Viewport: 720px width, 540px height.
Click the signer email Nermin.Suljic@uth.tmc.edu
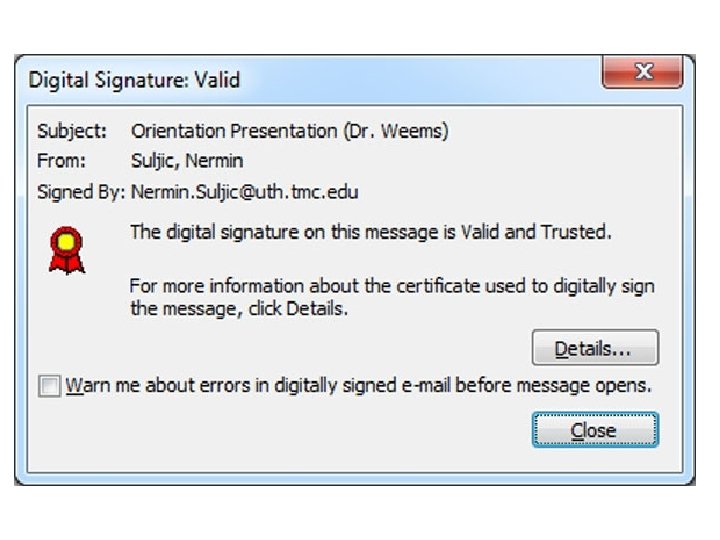[x=244, y=191]
